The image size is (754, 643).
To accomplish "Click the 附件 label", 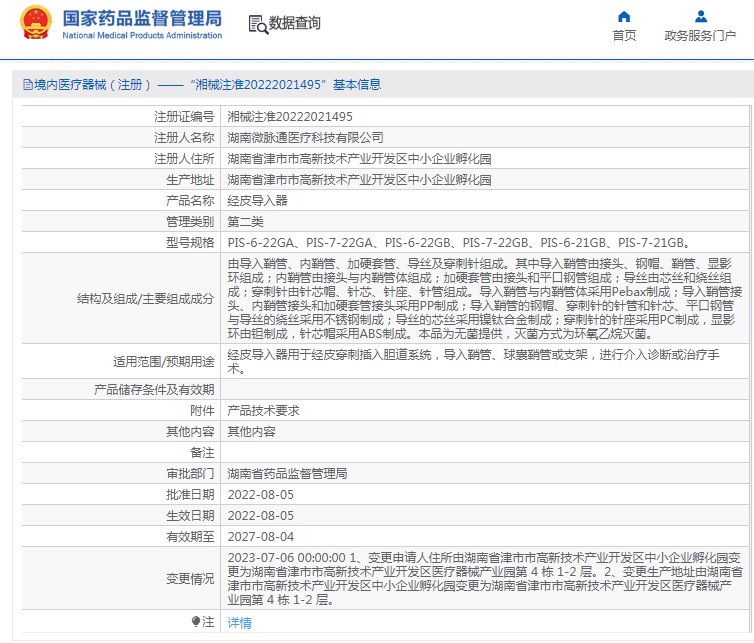I will [x=202, y=411].
